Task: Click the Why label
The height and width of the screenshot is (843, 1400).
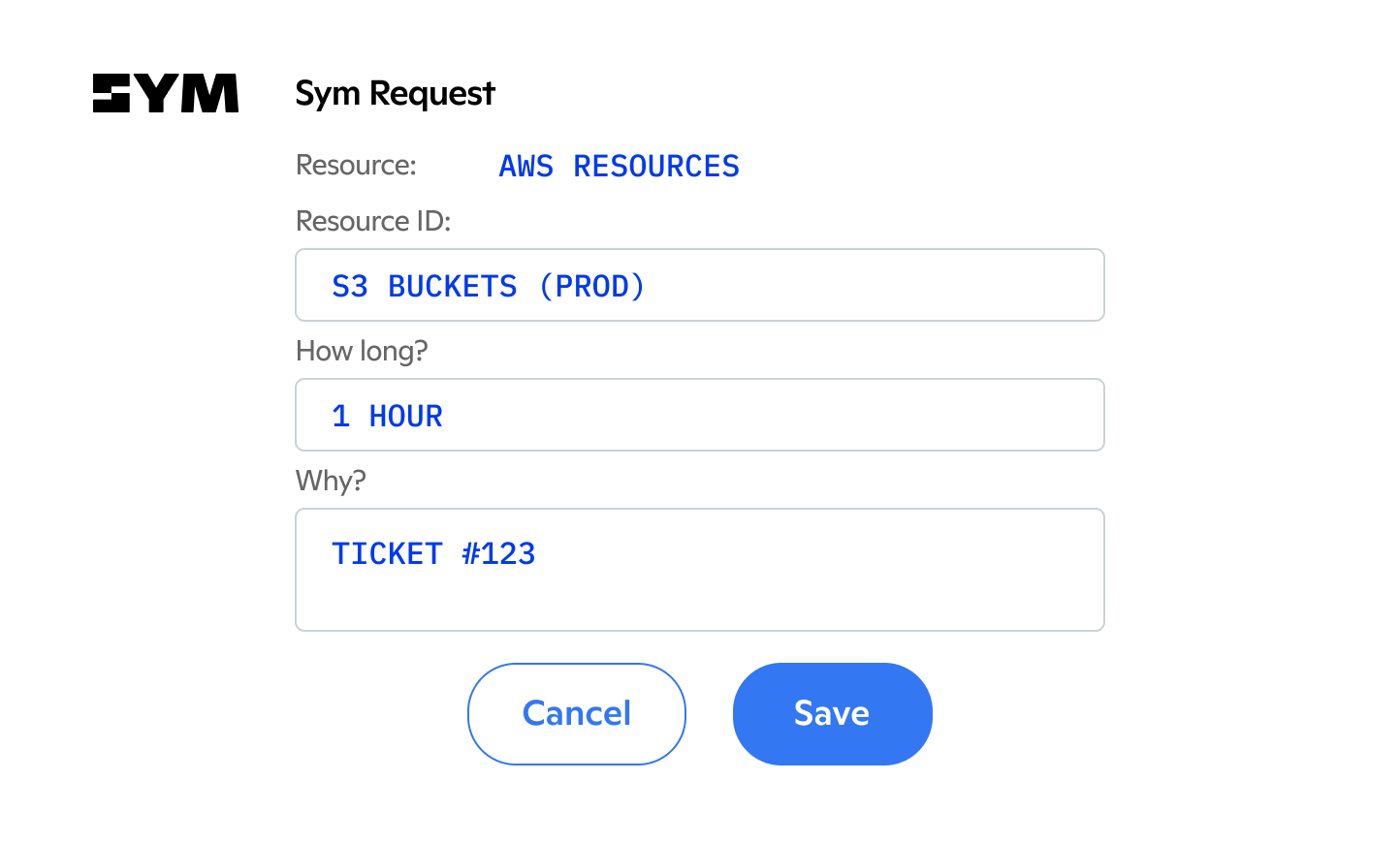Action: point(330,481)
